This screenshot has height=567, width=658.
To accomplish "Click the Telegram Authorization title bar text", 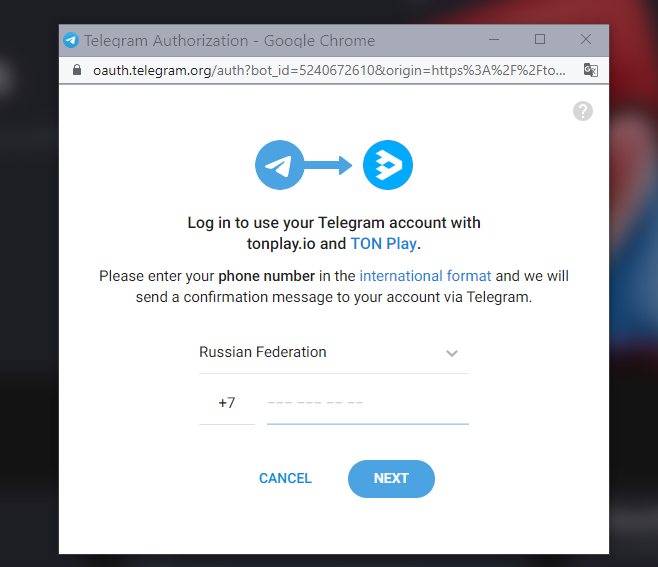I will point(230,41).
